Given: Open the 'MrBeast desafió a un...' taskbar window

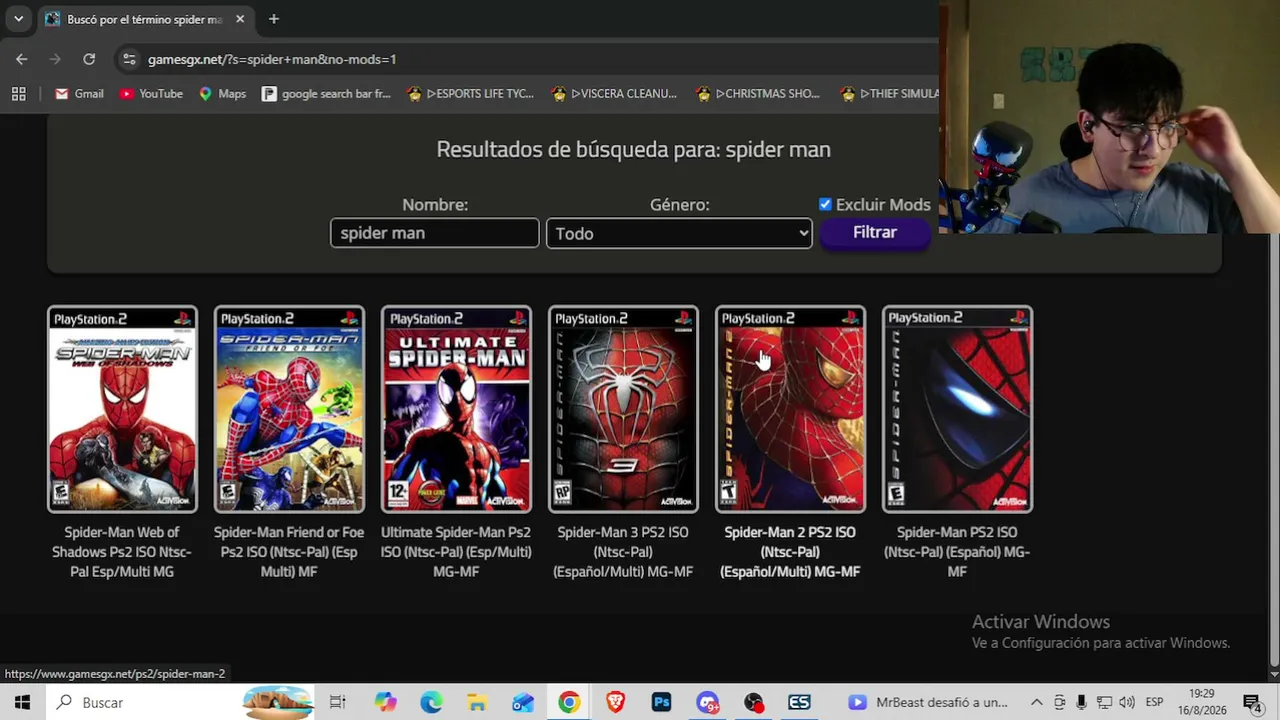Looking at the screenshot, I should tap(927, 702).
